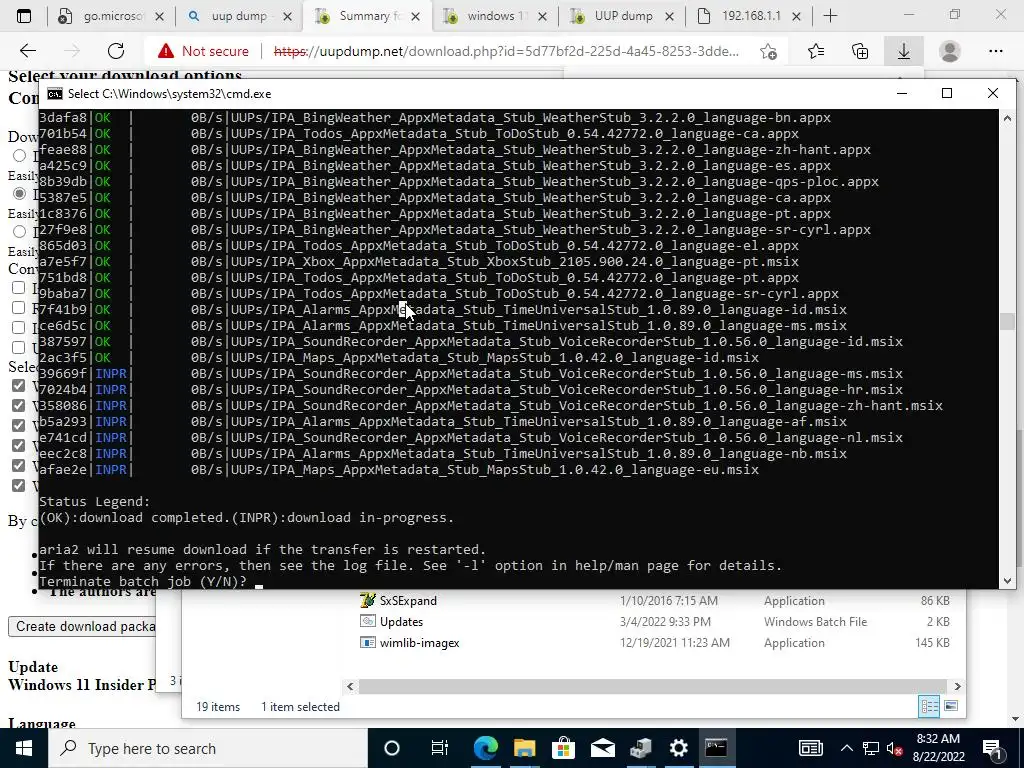Select the second, checked download radio button
The height and width of the screenshot is (768, 1024).
tap(20, 193)
